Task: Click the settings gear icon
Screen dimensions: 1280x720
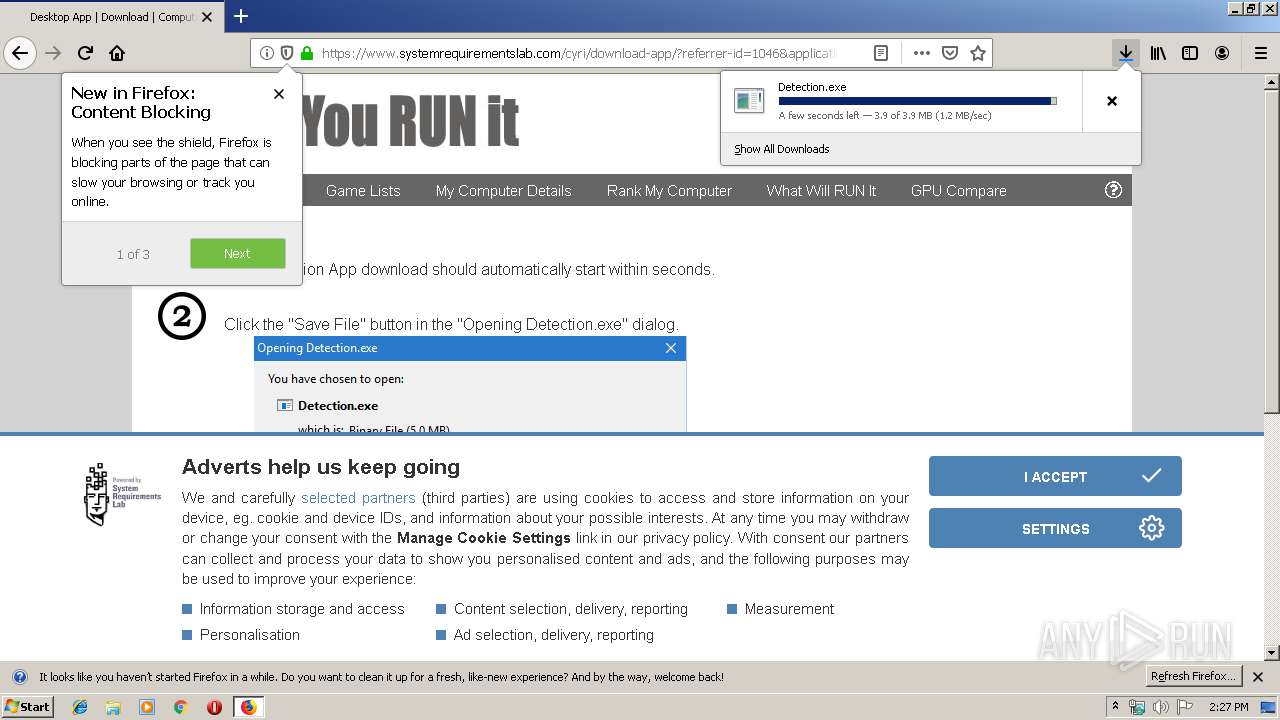Action: click(1152, 528)
